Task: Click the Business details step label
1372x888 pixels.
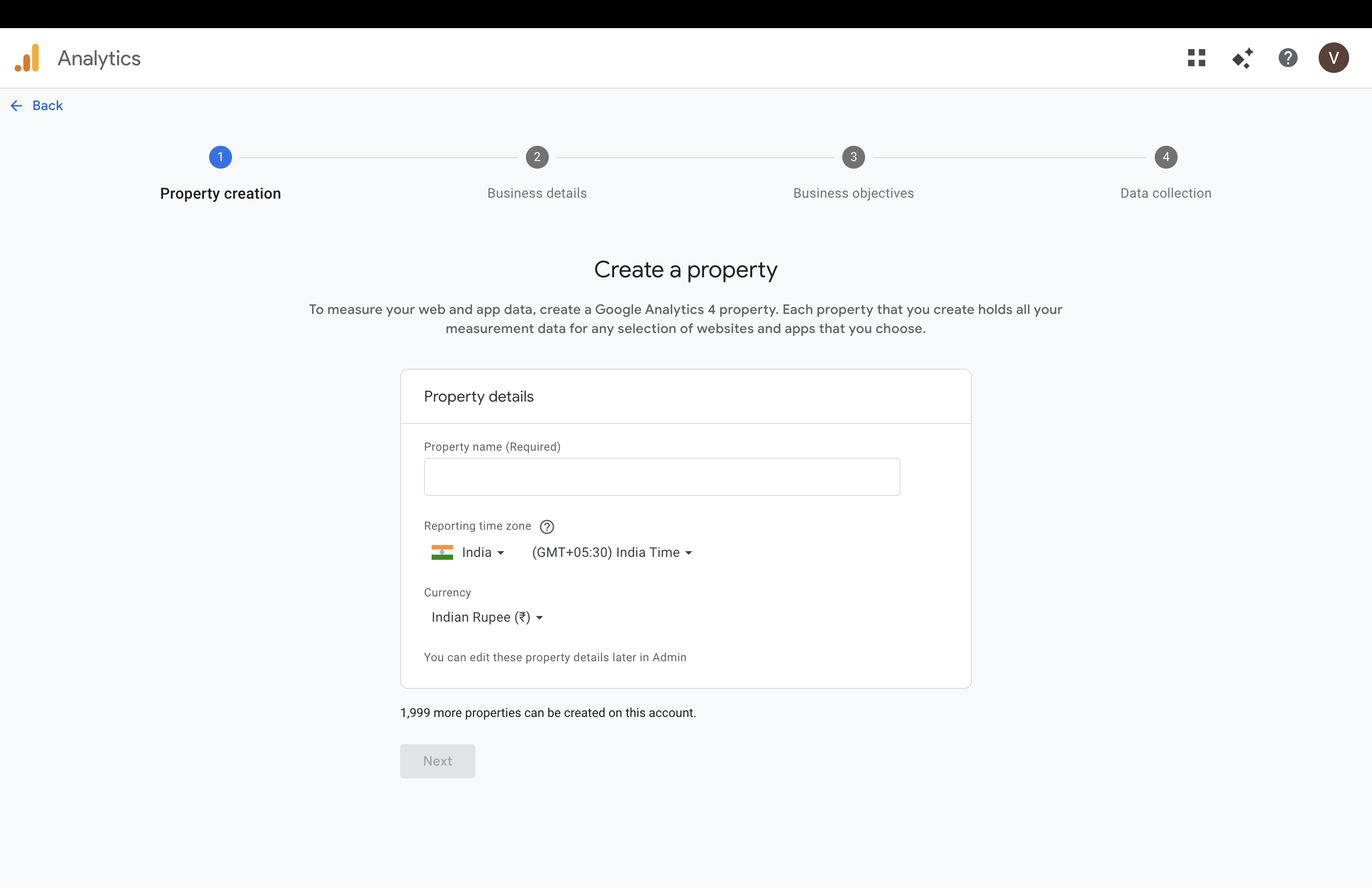Action: (537, 193)
